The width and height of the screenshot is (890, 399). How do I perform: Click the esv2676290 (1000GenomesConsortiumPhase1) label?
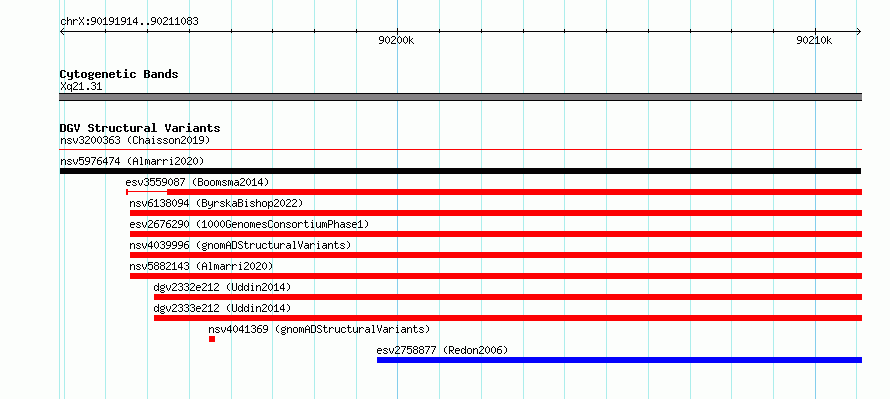click(249, 224)
